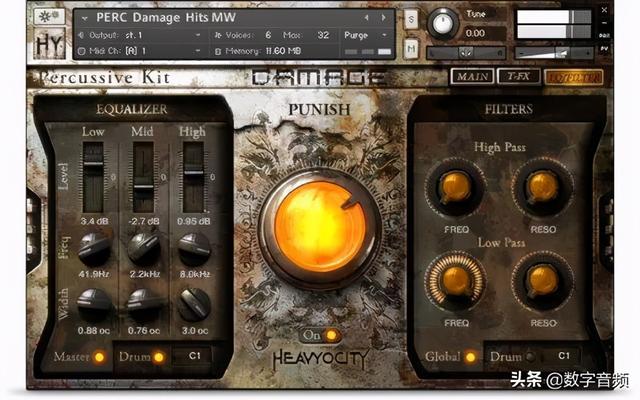Toggle the EQ Drum light
Screen dimensions: 640x400
tap(158, 358)
